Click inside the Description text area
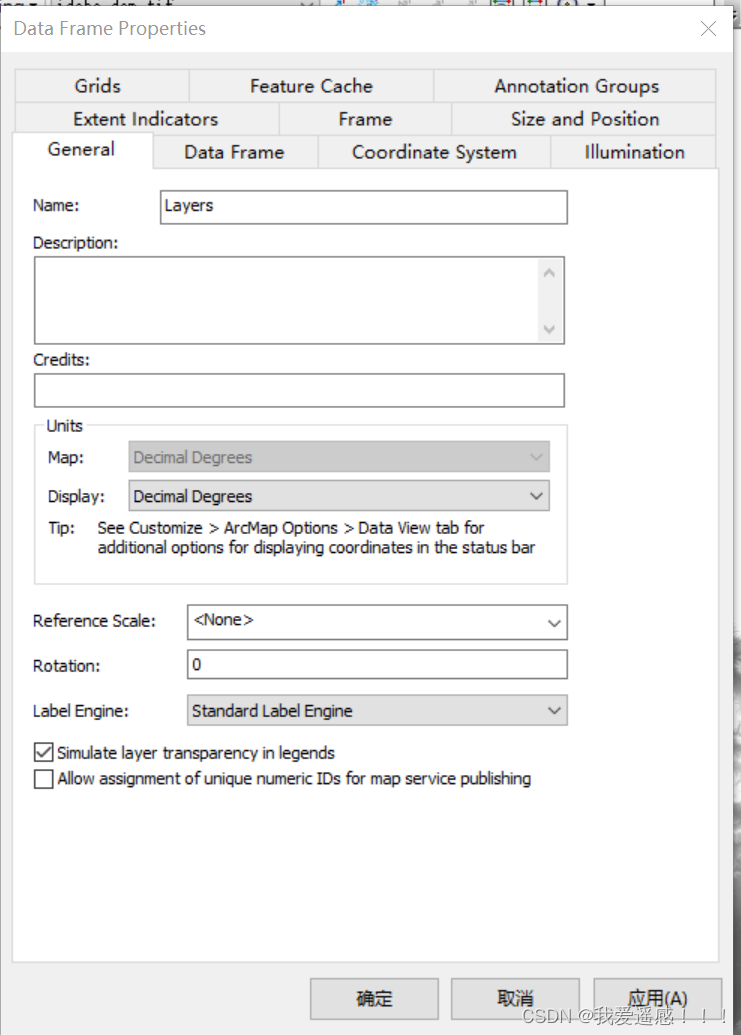Image resolution: width=741 pixels, height=1035 pixels. click(286, 300)
